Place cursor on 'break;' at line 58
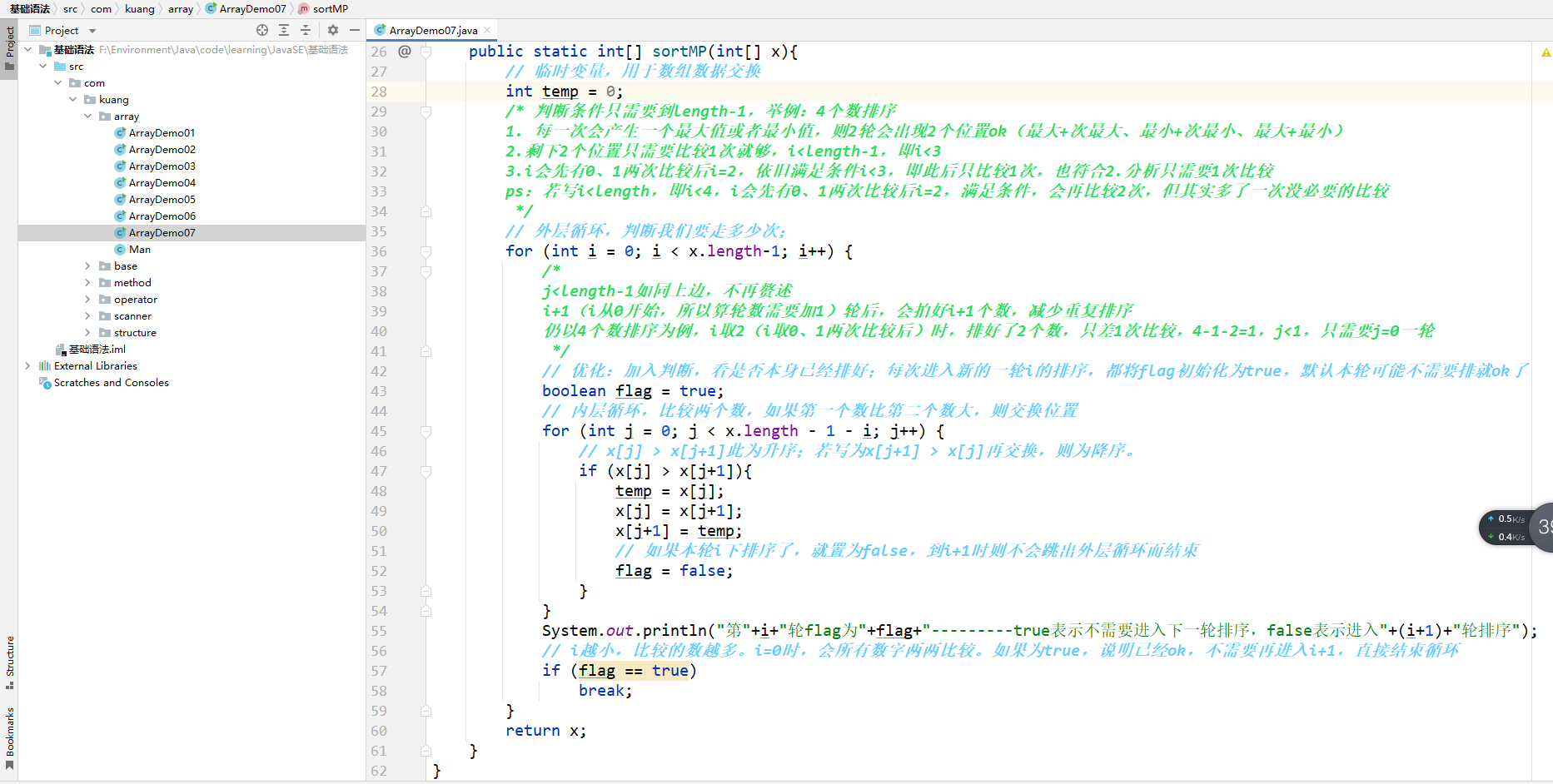The image size is (1553, 784). [x=605, y=691]
